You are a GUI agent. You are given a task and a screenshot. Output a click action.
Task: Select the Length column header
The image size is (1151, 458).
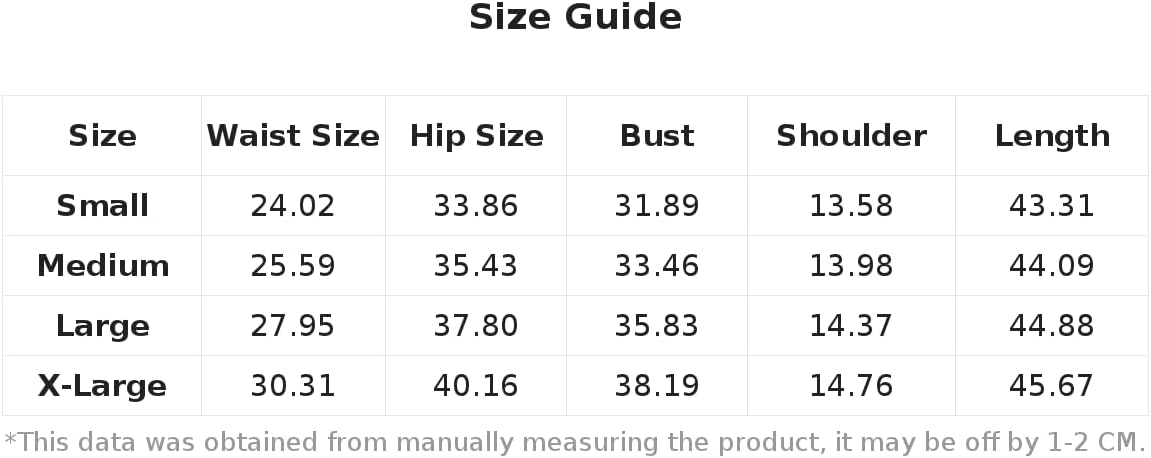click(x=1052, y=136)
